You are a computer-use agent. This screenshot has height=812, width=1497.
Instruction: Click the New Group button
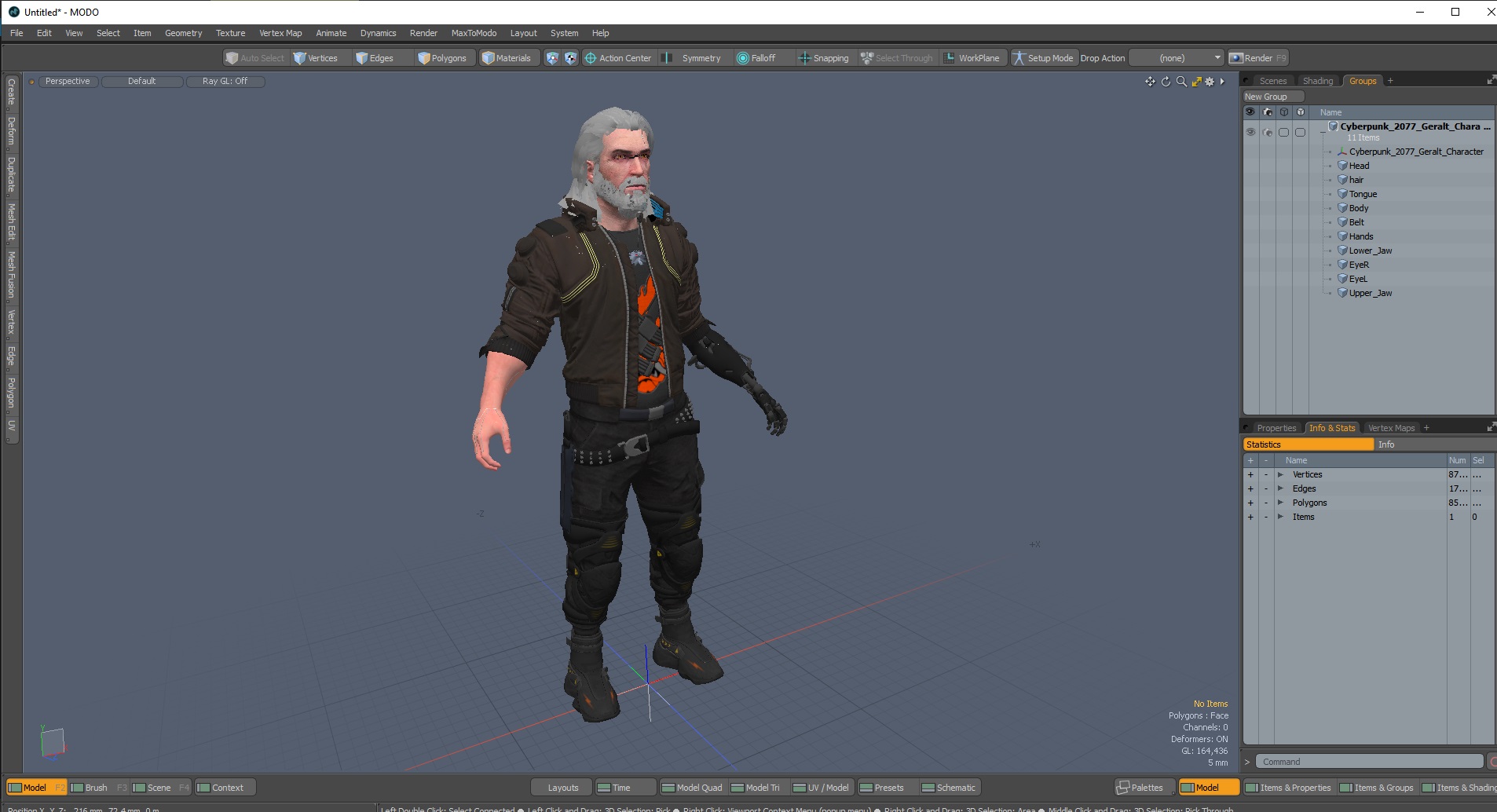(1273, 97)
